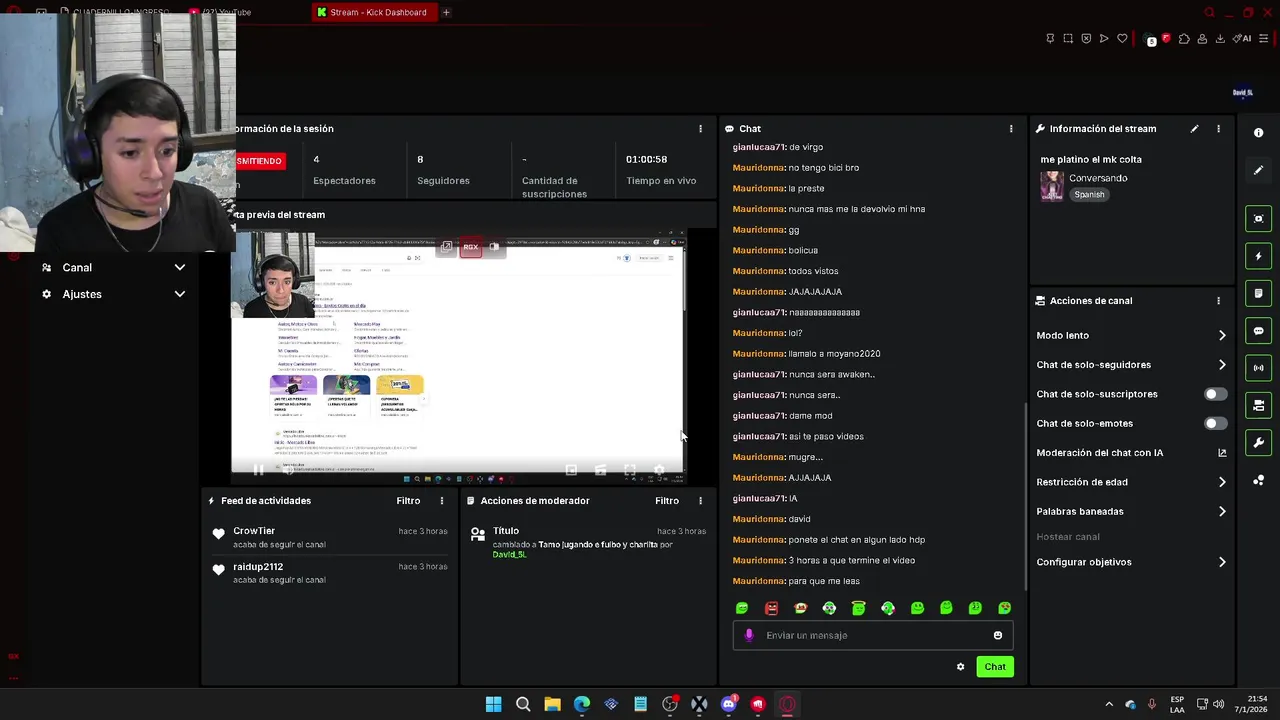This screenshot has width=1280, height=720.
Task: Click the heart bookmark icon in browser toolbar
Action: pyautogui.click(x=1122, y=39)
